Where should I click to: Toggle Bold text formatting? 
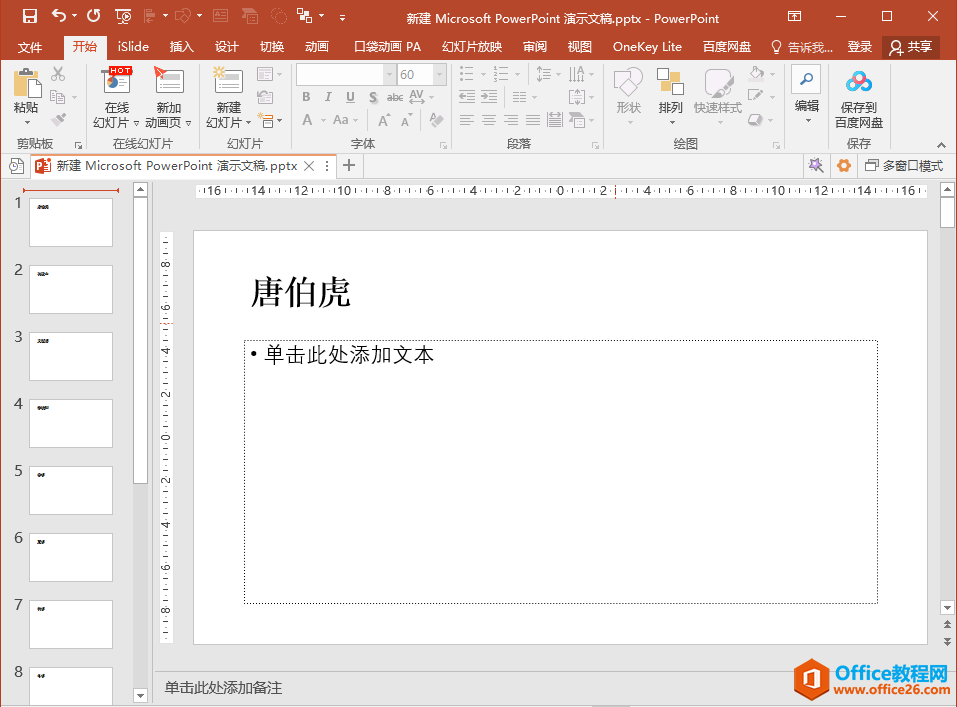[x=306, y=97]
